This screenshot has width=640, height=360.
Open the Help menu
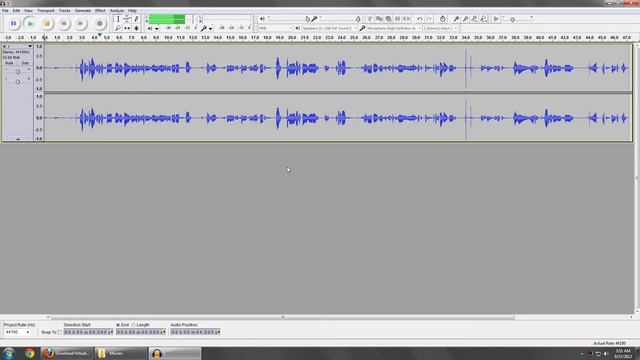click(132, 11)
